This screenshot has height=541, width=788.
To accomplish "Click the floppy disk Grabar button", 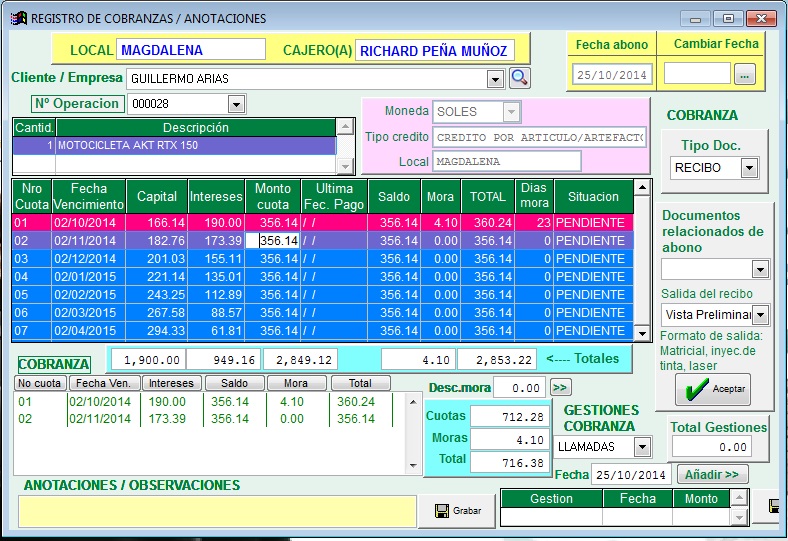I will pos(457,511).
